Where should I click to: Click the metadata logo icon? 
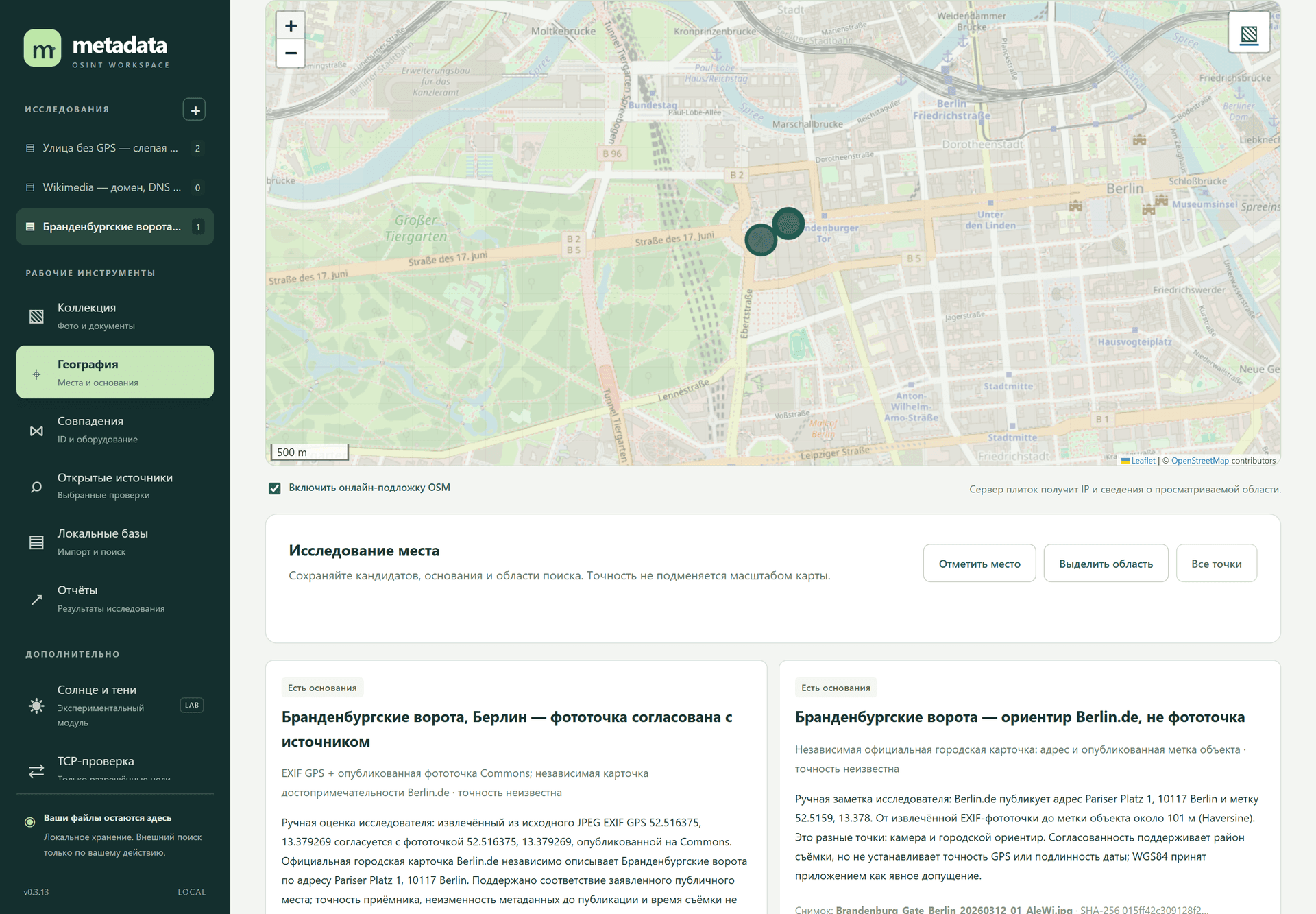[x=42, y=48]
